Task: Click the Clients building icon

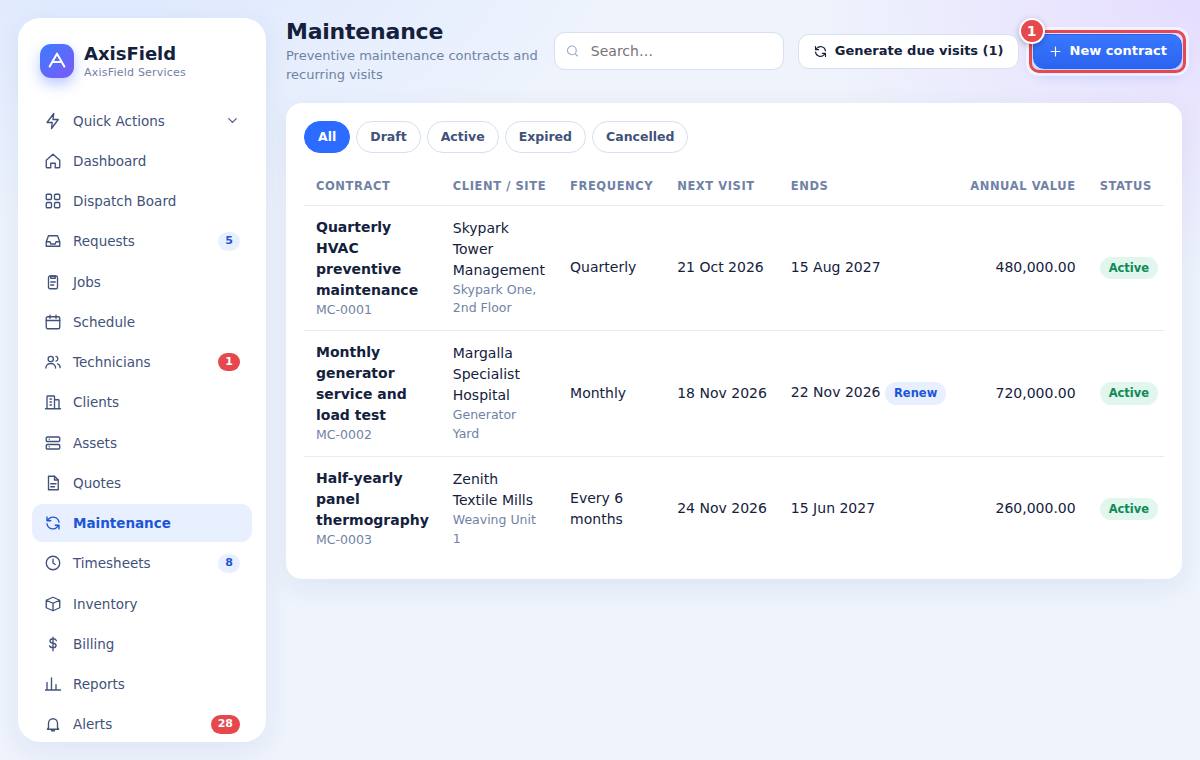Action: tap(53, 402)
